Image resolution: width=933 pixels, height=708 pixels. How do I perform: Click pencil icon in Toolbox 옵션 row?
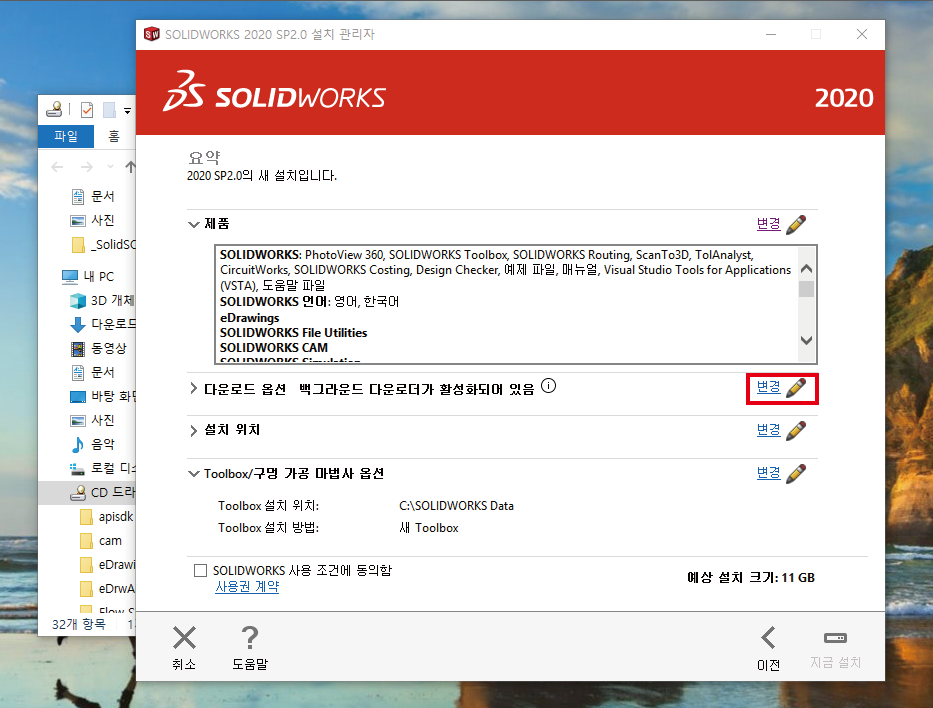point(796,473)
